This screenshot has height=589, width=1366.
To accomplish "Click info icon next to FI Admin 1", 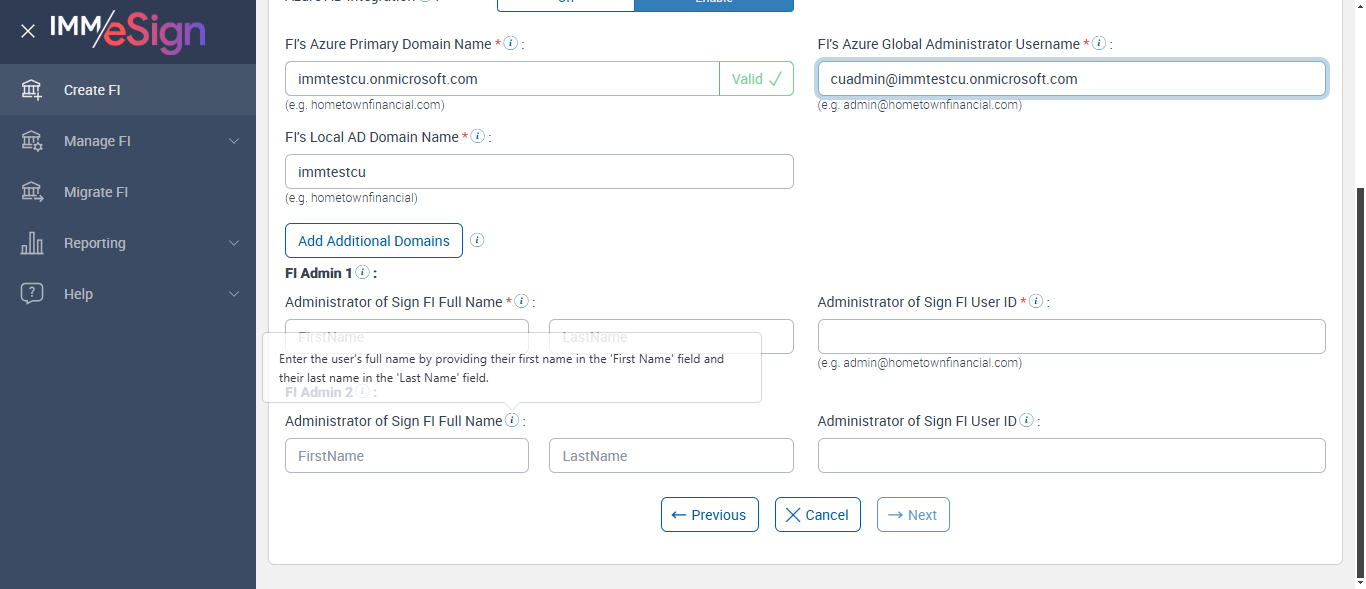I will 362,272.
